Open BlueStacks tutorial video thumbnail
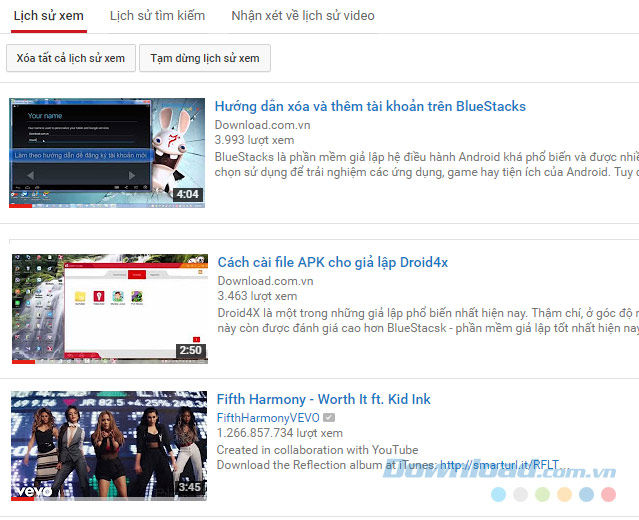 click(x=107, y=153)
